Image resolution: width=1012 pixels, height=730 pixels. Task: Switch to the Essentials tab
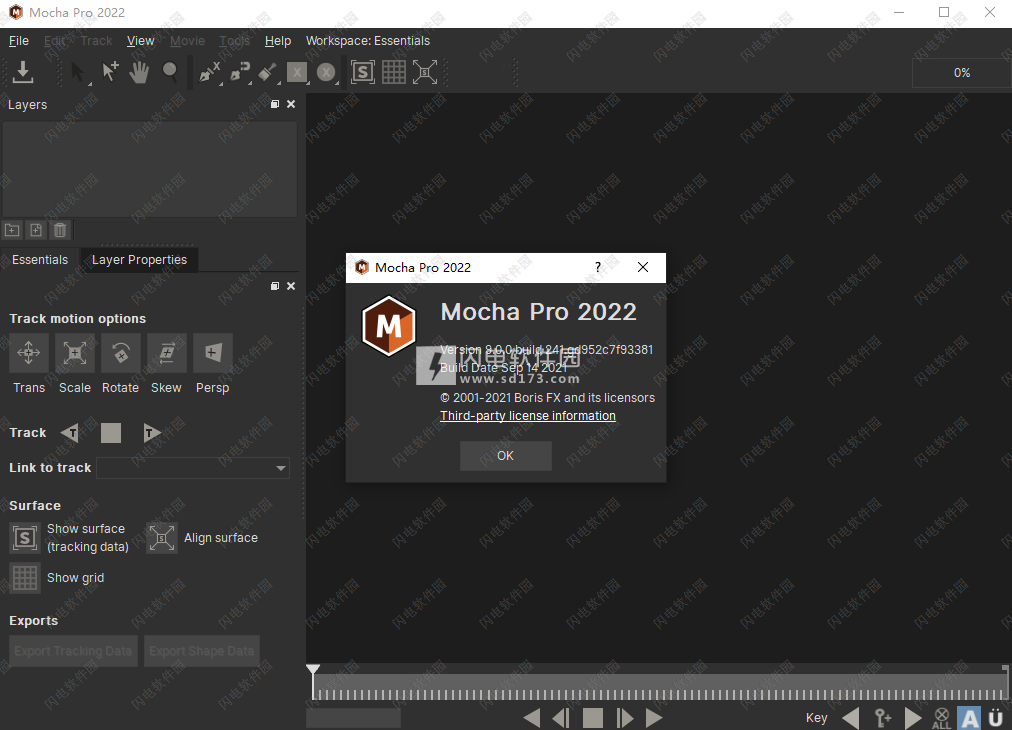coord(40,259)
